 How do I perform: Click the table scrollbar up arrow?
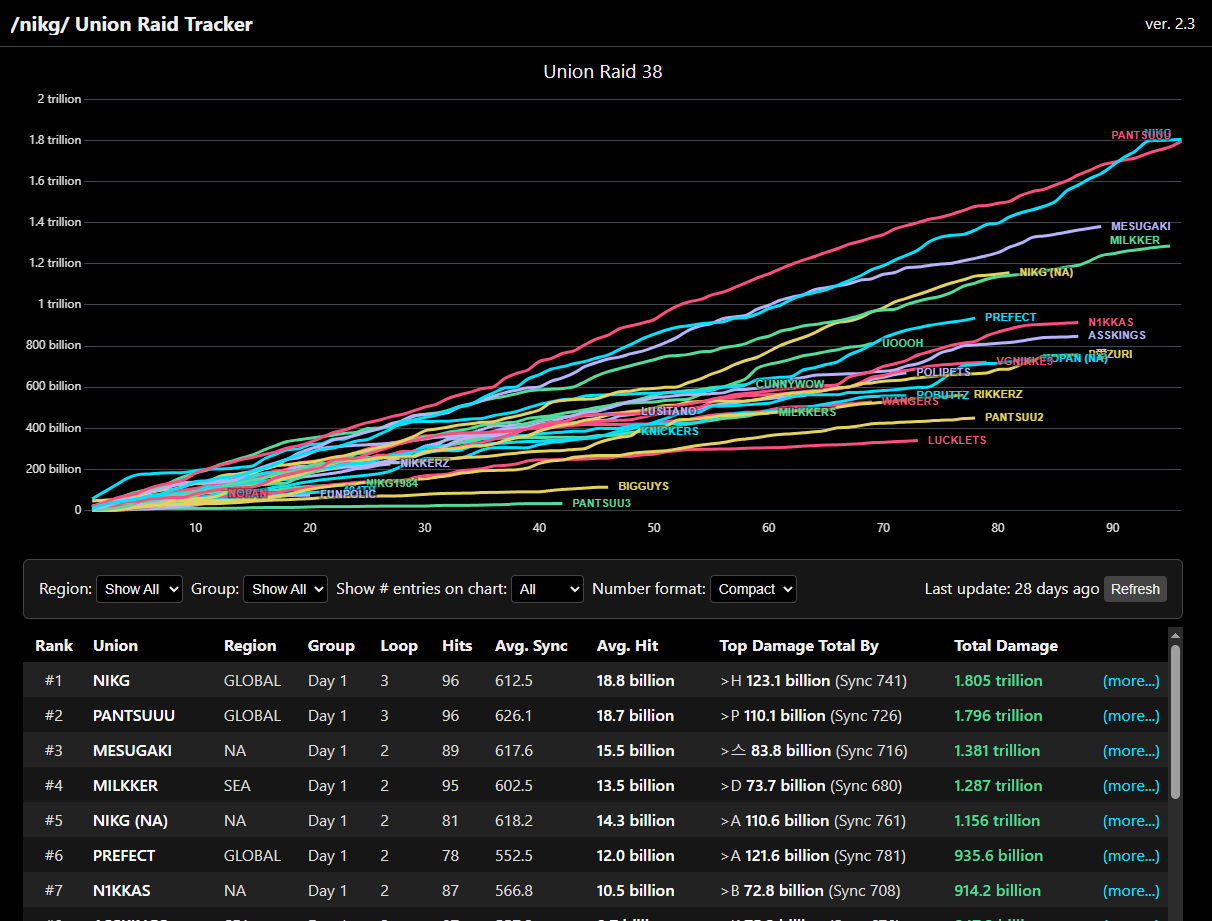click(x=1175, y=635)
